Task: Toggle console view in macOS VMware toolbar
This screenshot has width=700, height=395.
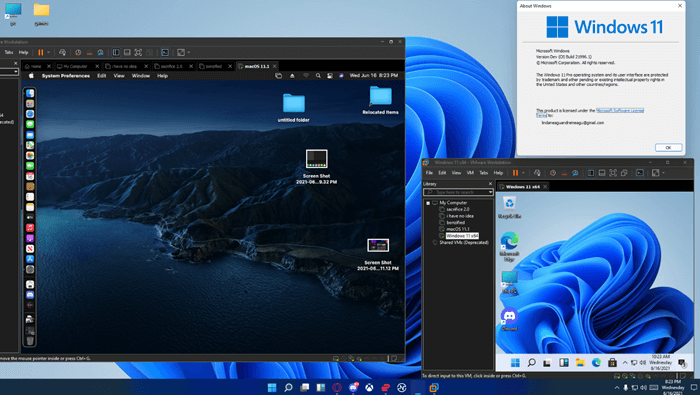Action: [165, 52]
